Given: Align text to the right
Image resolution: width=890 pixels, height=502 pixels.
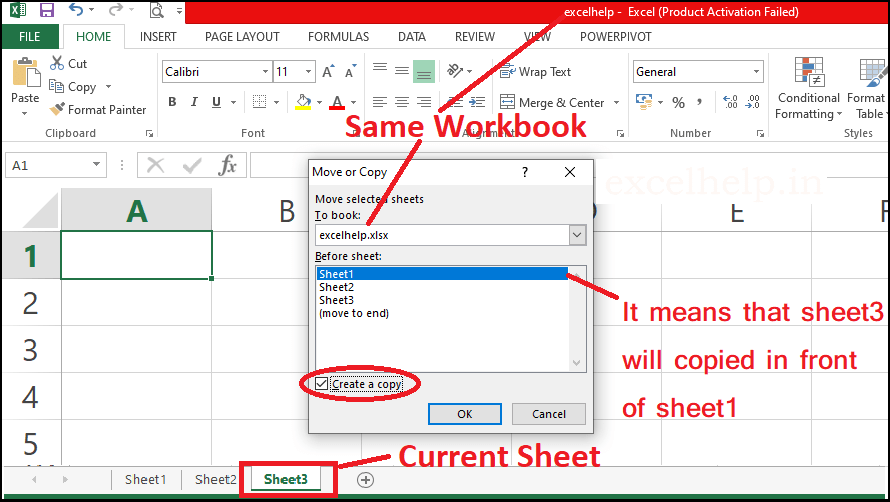Looking at the screenshot, I should point(424,102).
